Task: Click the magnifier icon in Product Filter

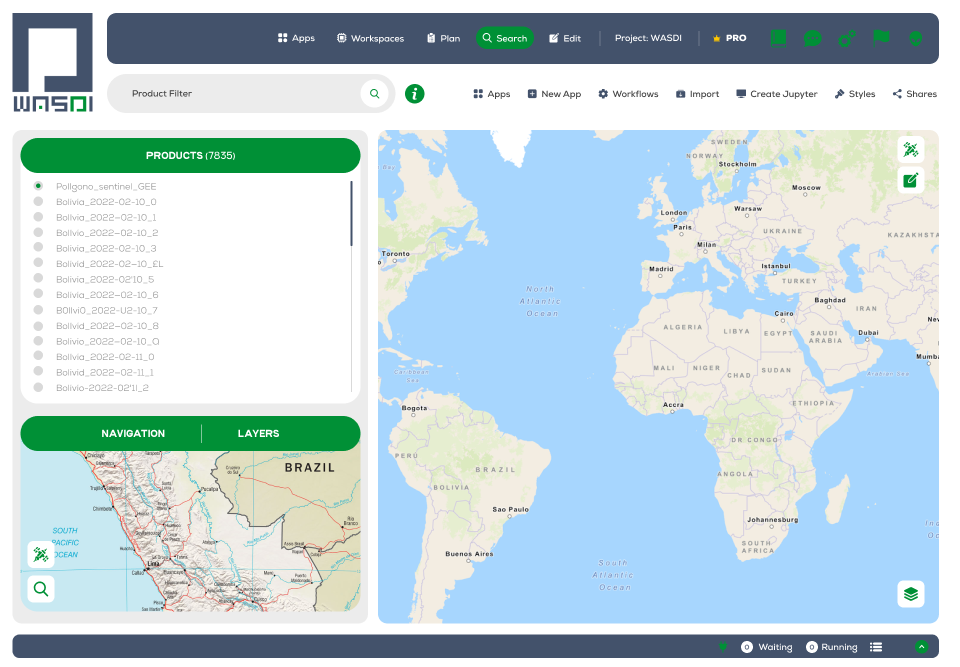Action: click(x=375, y=94)
